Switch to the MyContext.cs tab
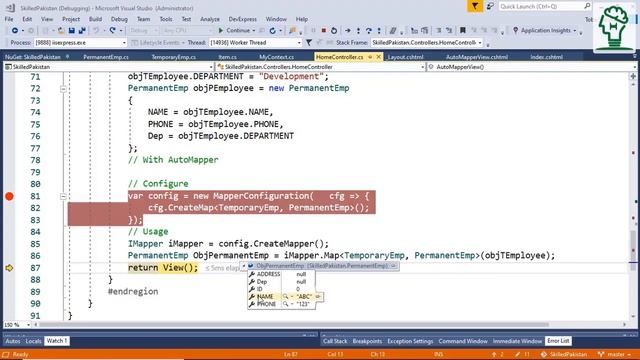This screenshot has height=360, width=640. 276,57
